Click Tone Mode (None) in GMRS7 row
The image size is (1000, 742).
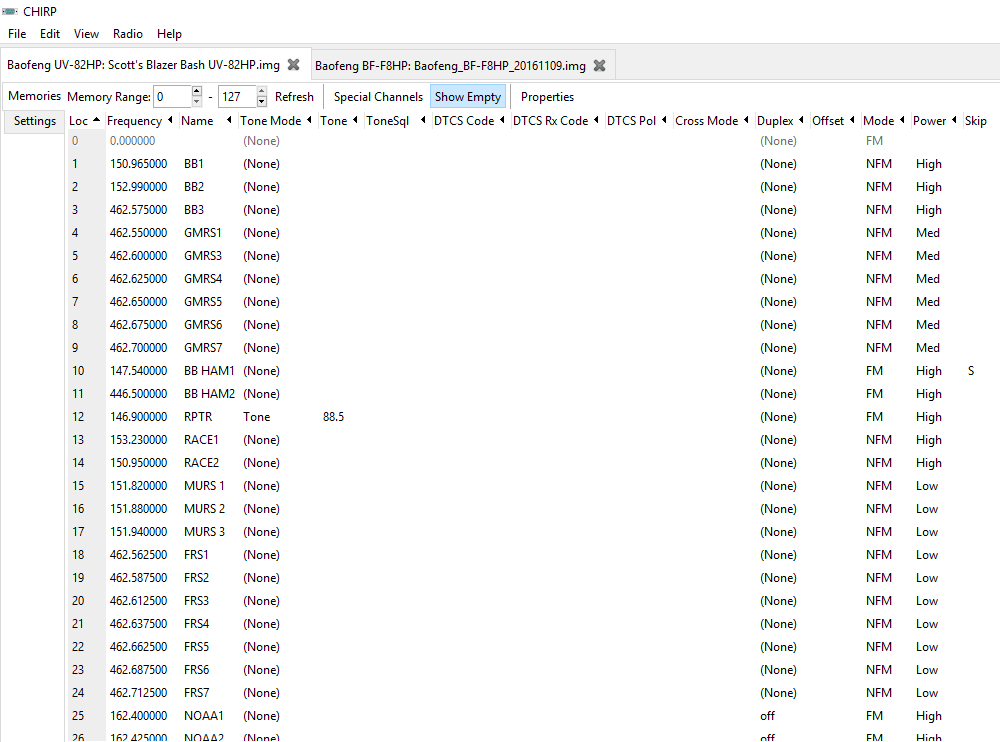click(261, 348)
